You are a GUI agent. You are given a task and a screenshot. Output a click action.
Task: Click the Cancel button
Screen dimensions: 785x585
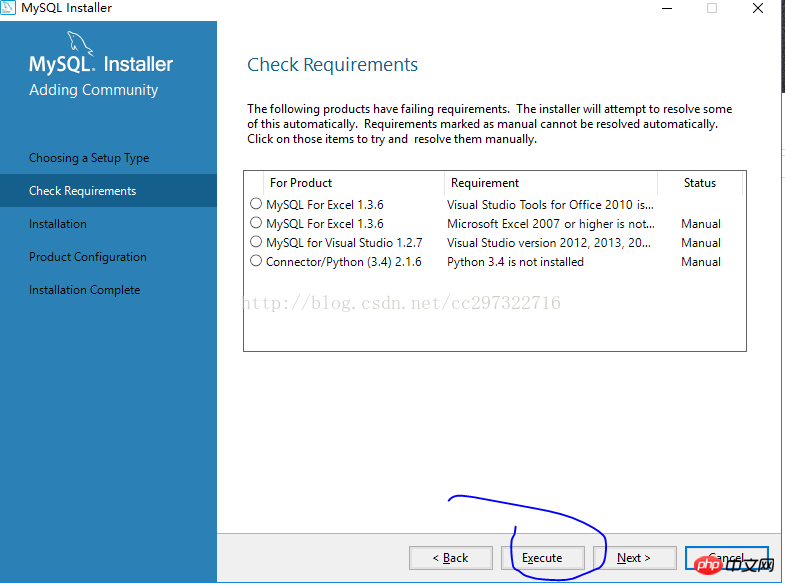(726, 557)
